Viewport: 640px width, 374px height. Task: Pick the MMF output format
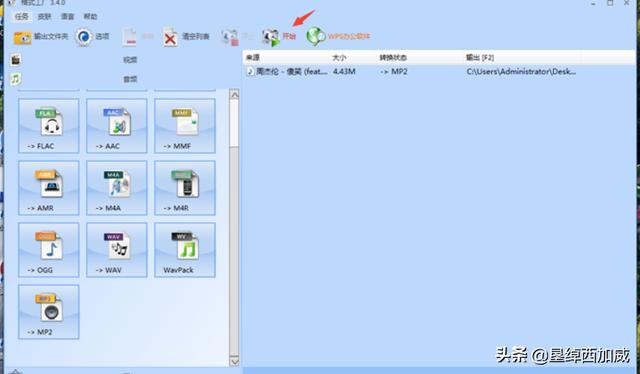click(185, 126)
